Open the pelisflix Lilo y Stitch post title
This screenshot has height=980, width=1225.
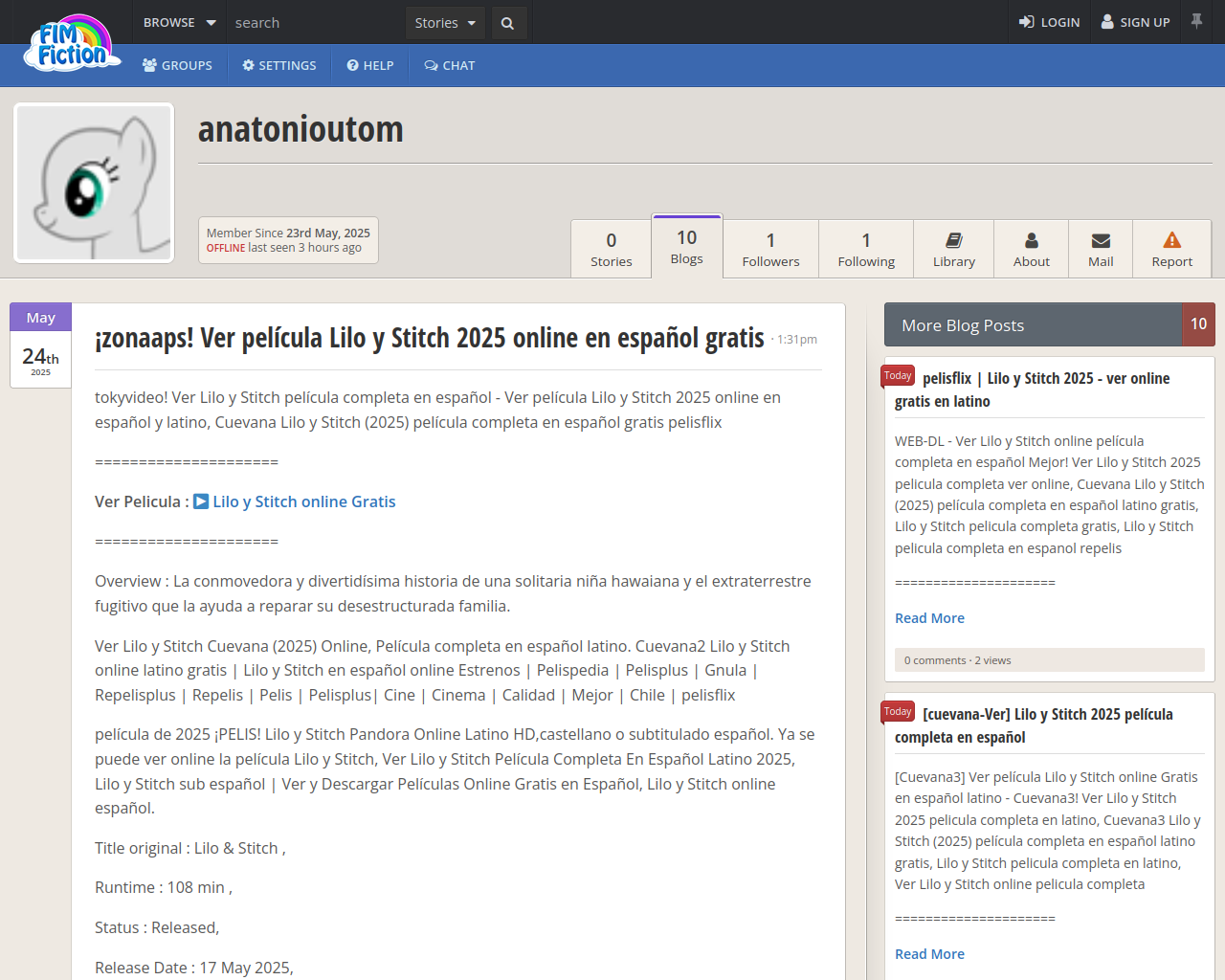(1032, 390)
